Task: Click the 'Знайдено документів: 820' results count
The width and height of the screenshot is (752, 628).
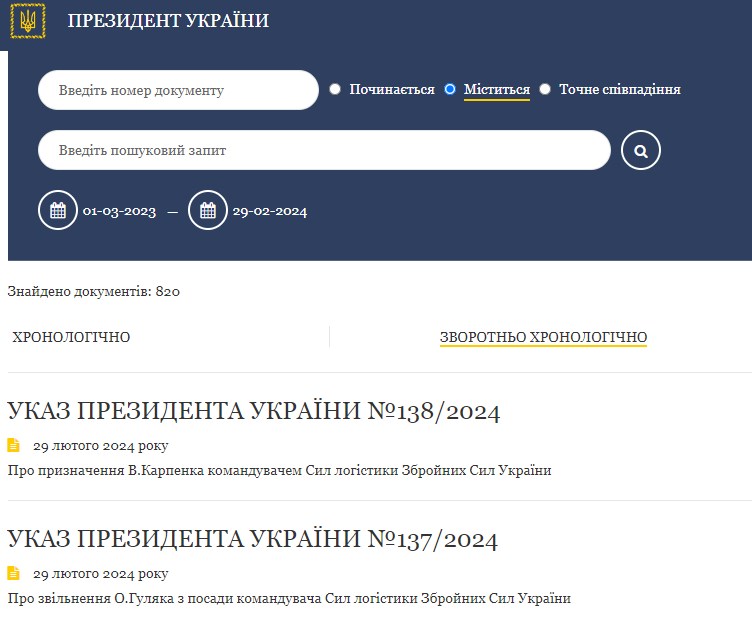Action: [94, 291]
